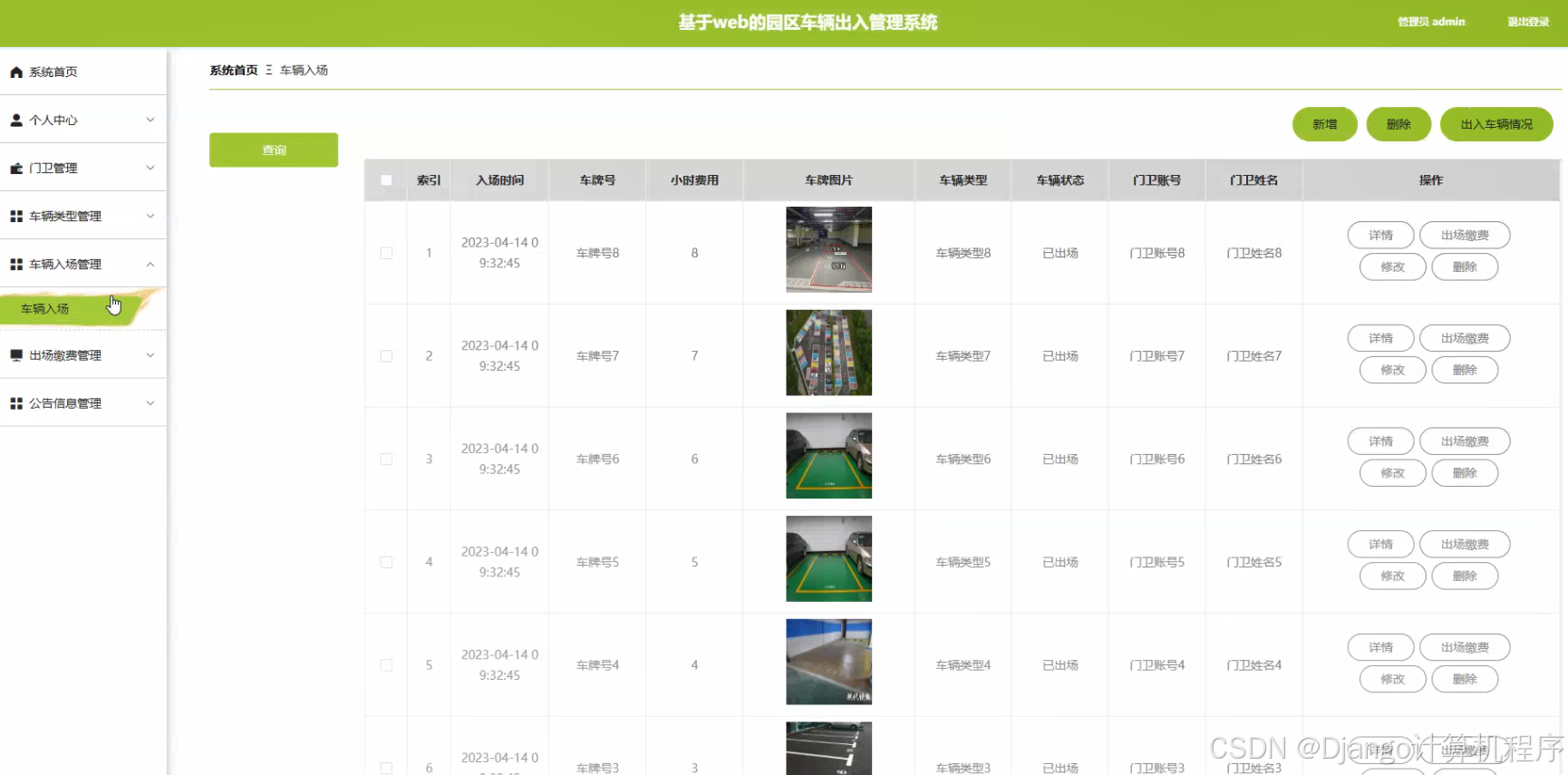Open the 公告信息管理 sidebar menu
Viewport: 1568px width, 775px height.
coord(83,403)
